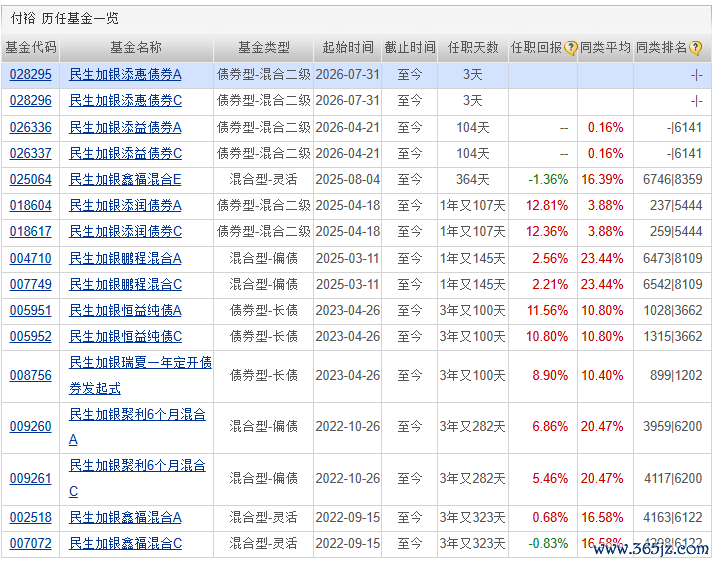Select the -1.36% return value
This screenshot has width=716, height=564.
pyautogui.click(x=548, y=179)
